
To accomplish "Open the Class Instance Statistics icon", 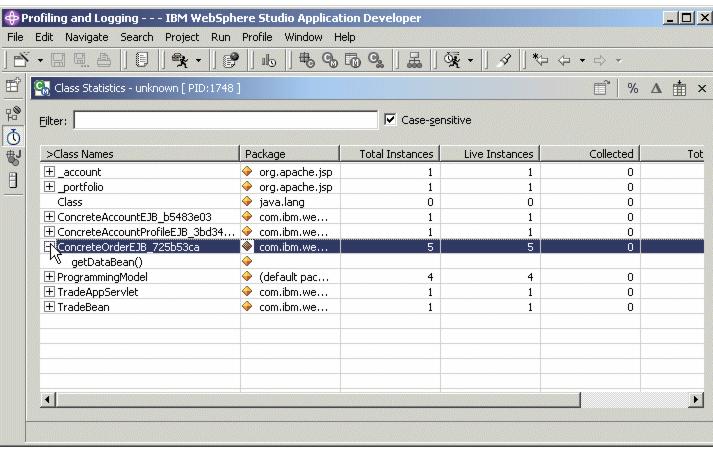I will (376, 60).
